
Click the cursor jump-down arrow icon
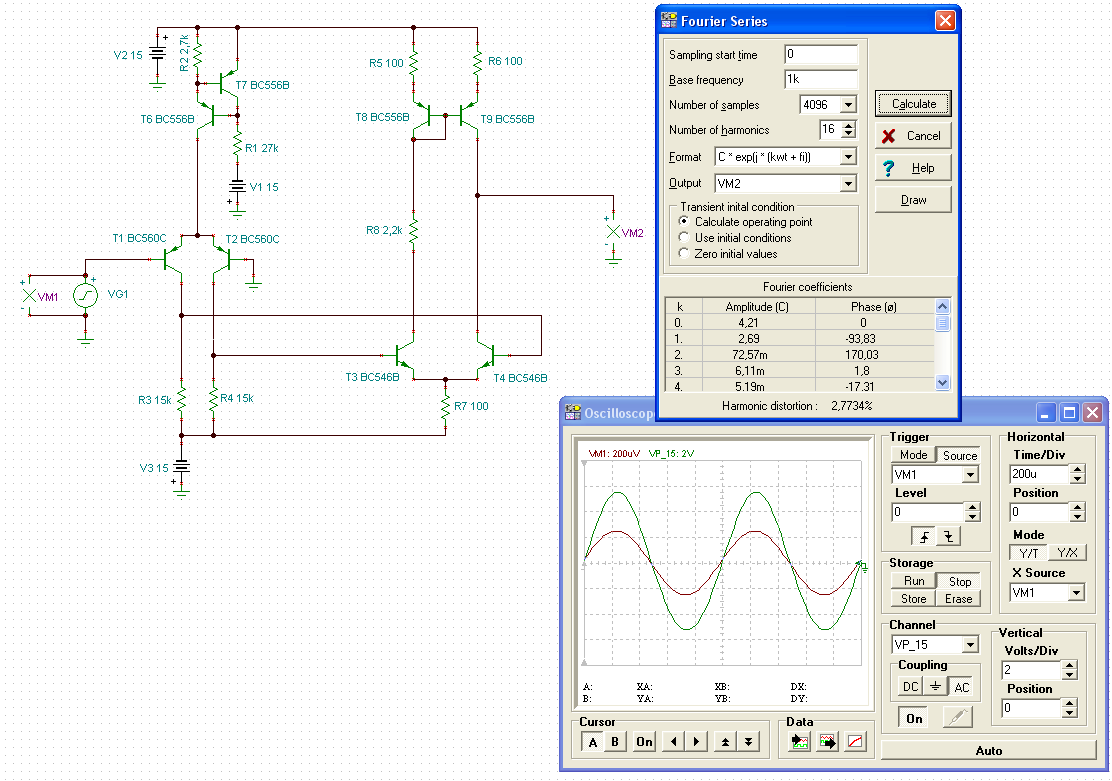tap(748, 742)
